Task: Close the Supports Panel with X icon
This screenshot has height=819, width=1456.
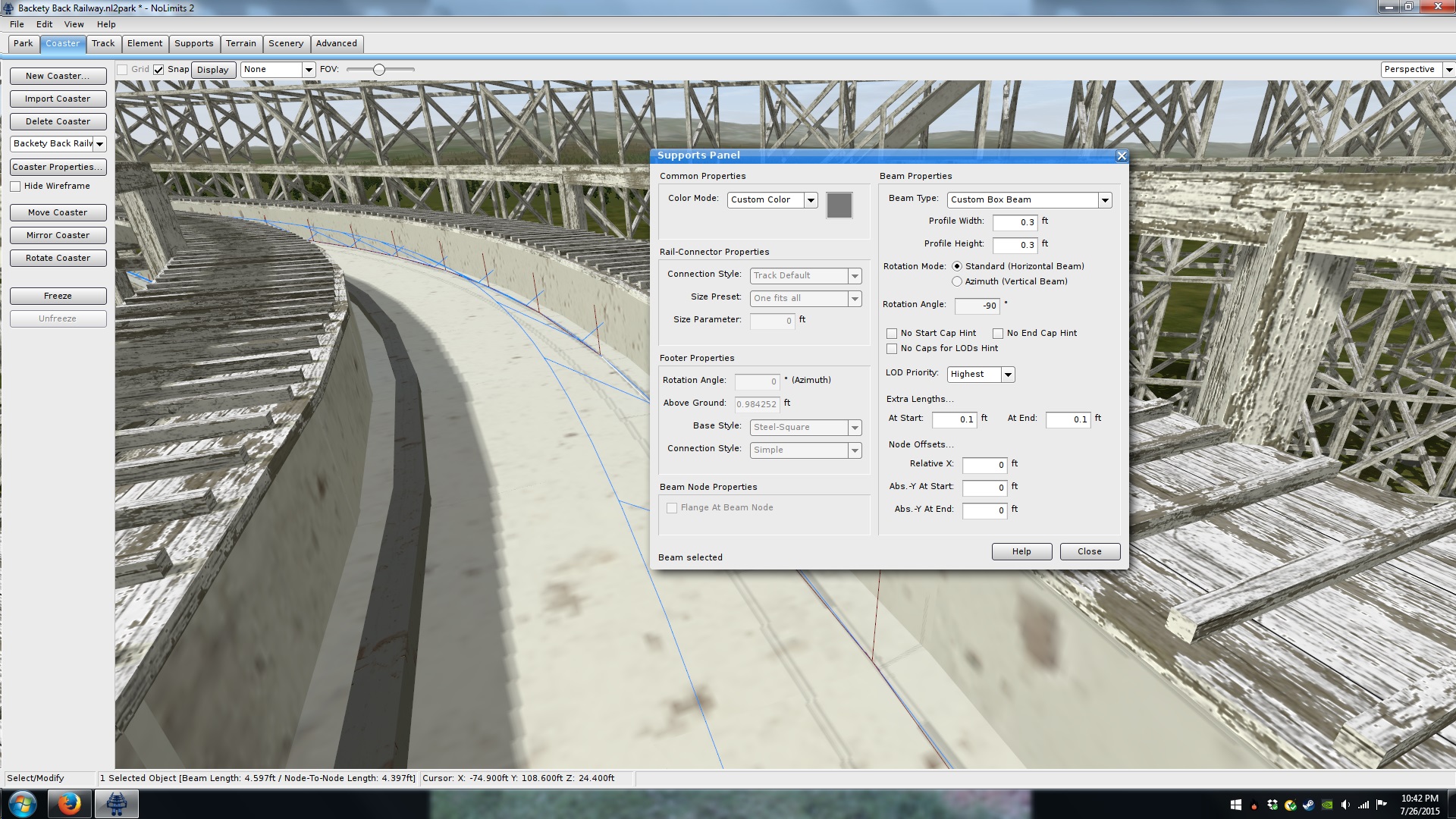Action: pos(1122,156)
